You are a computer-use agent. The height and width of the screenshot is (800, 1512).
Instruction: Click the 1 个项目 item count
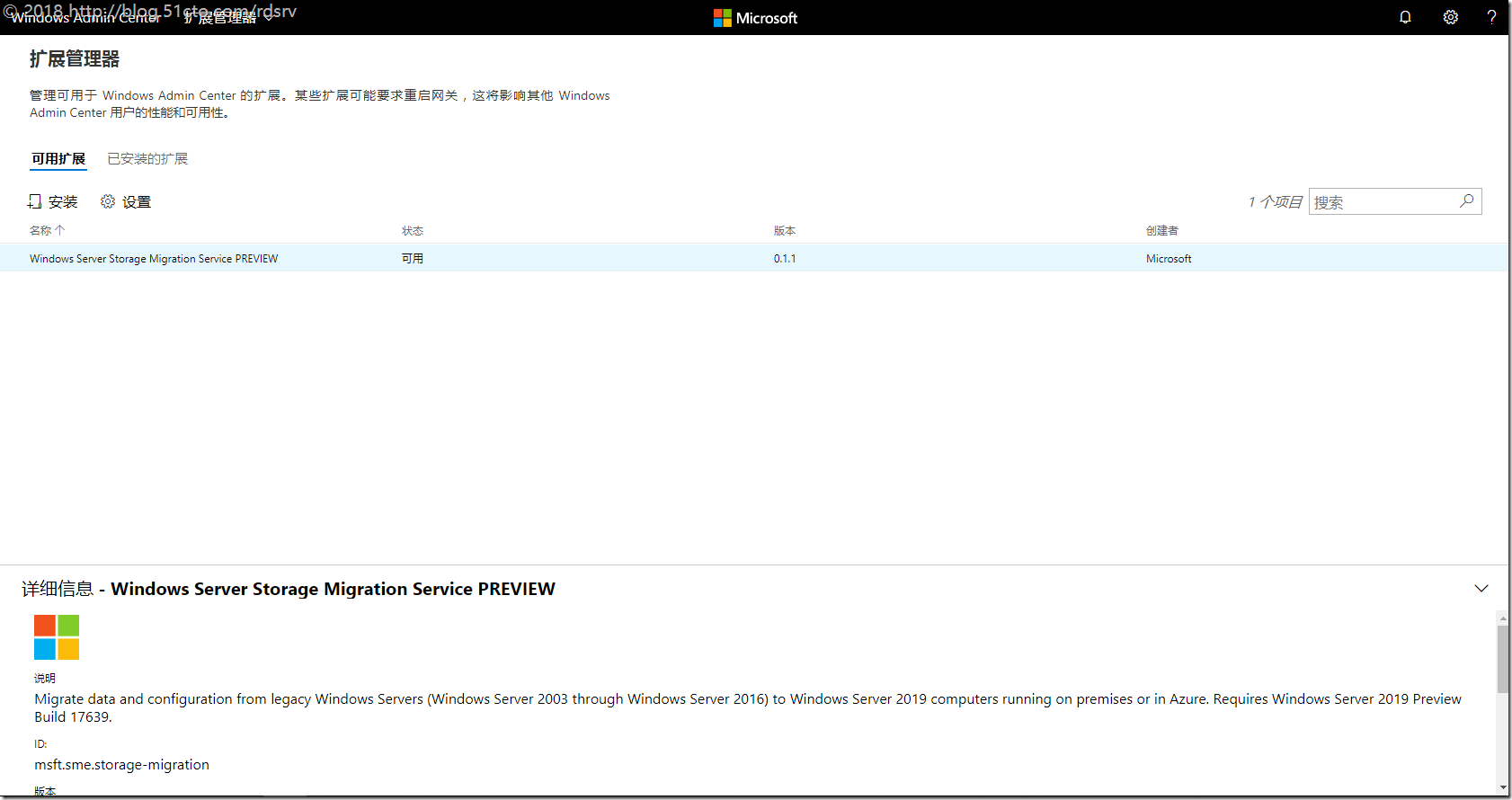pyautogui.click(x=1275, y=201)
